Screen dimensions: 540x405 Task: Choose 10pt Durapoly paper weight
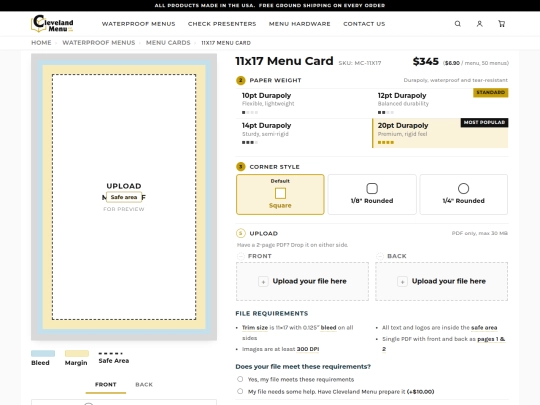pos(303,103)
